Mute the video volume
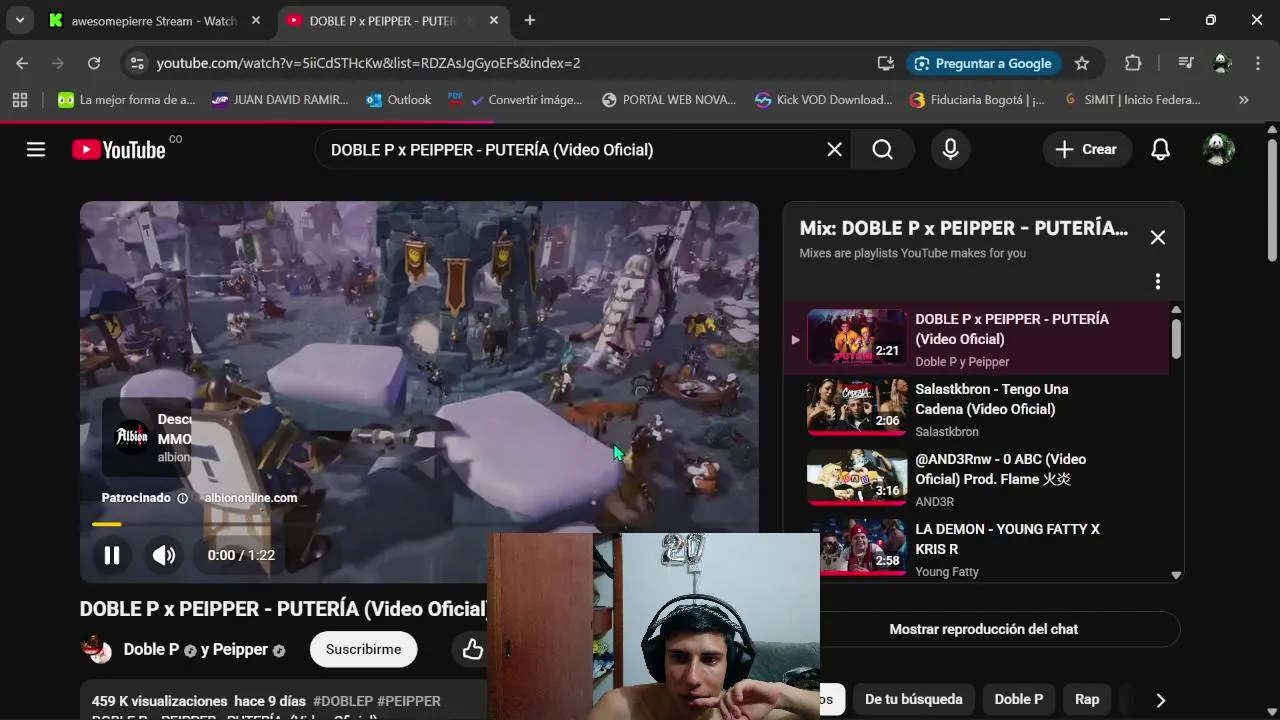The width and height of the screenshot is (1280, 720). (x=163, y=555)
